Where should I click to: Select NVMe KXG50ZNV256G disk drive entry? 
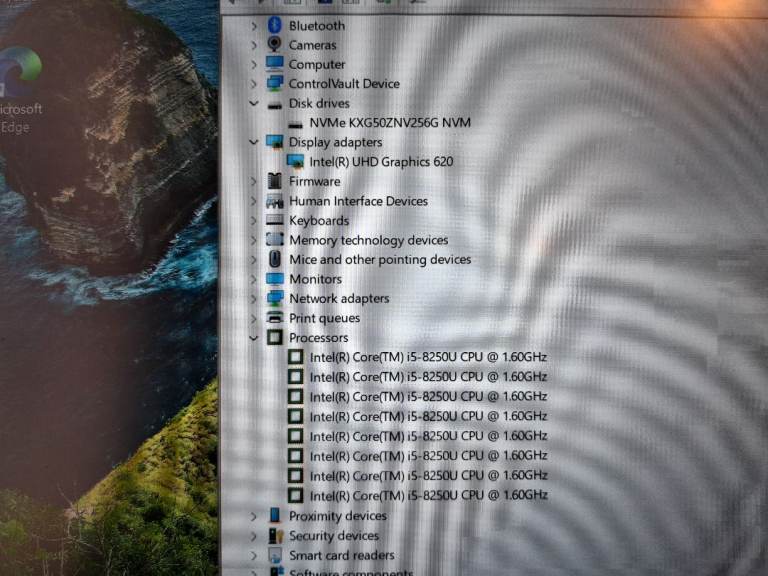(x=389, y=123)
